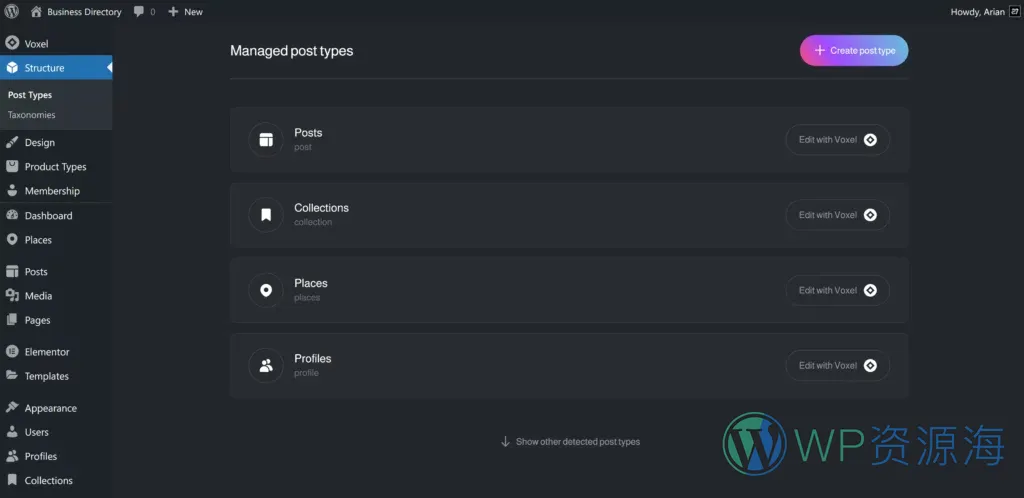Click the Profiles card title

313,358
